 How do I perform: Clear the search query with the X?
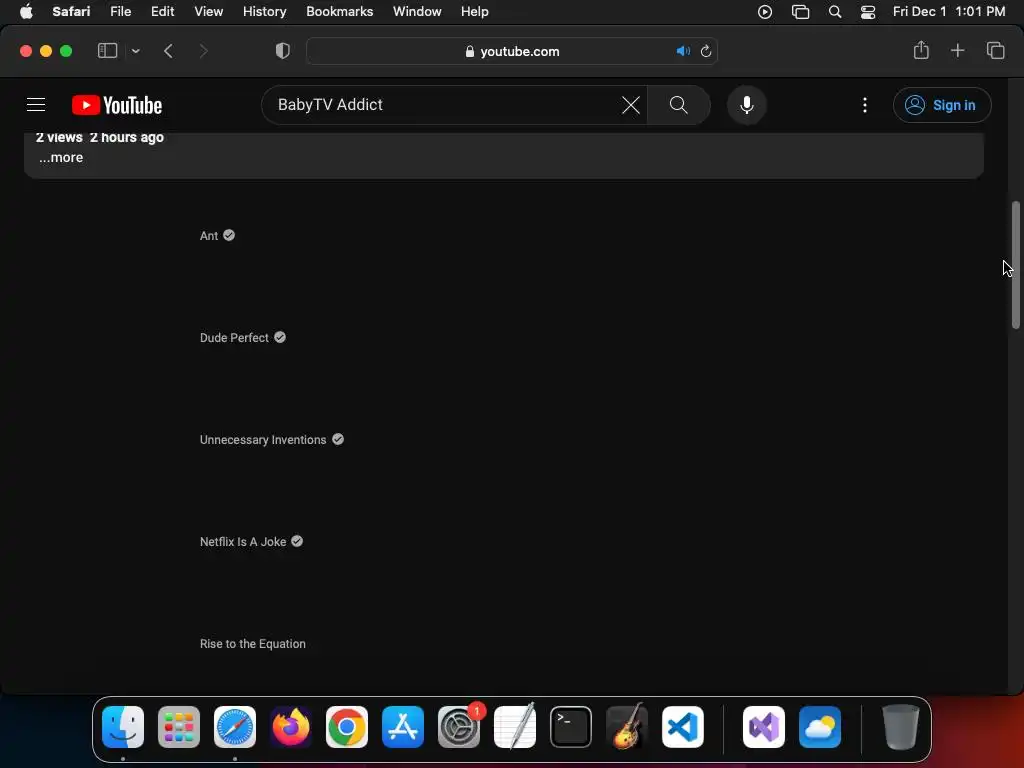click(x=630, y=104)
